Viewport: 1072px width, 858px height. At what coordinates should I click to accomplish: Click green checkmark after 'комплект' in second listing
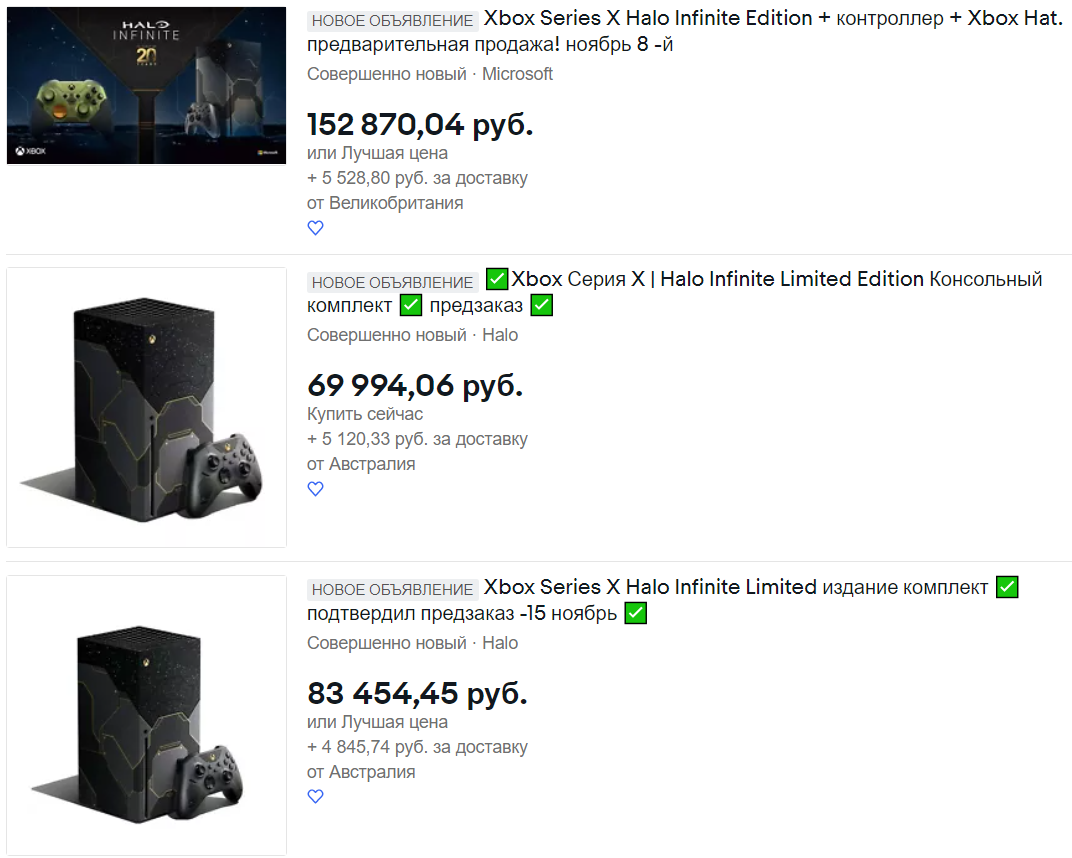pyautogui.click(x=411, y=305)
